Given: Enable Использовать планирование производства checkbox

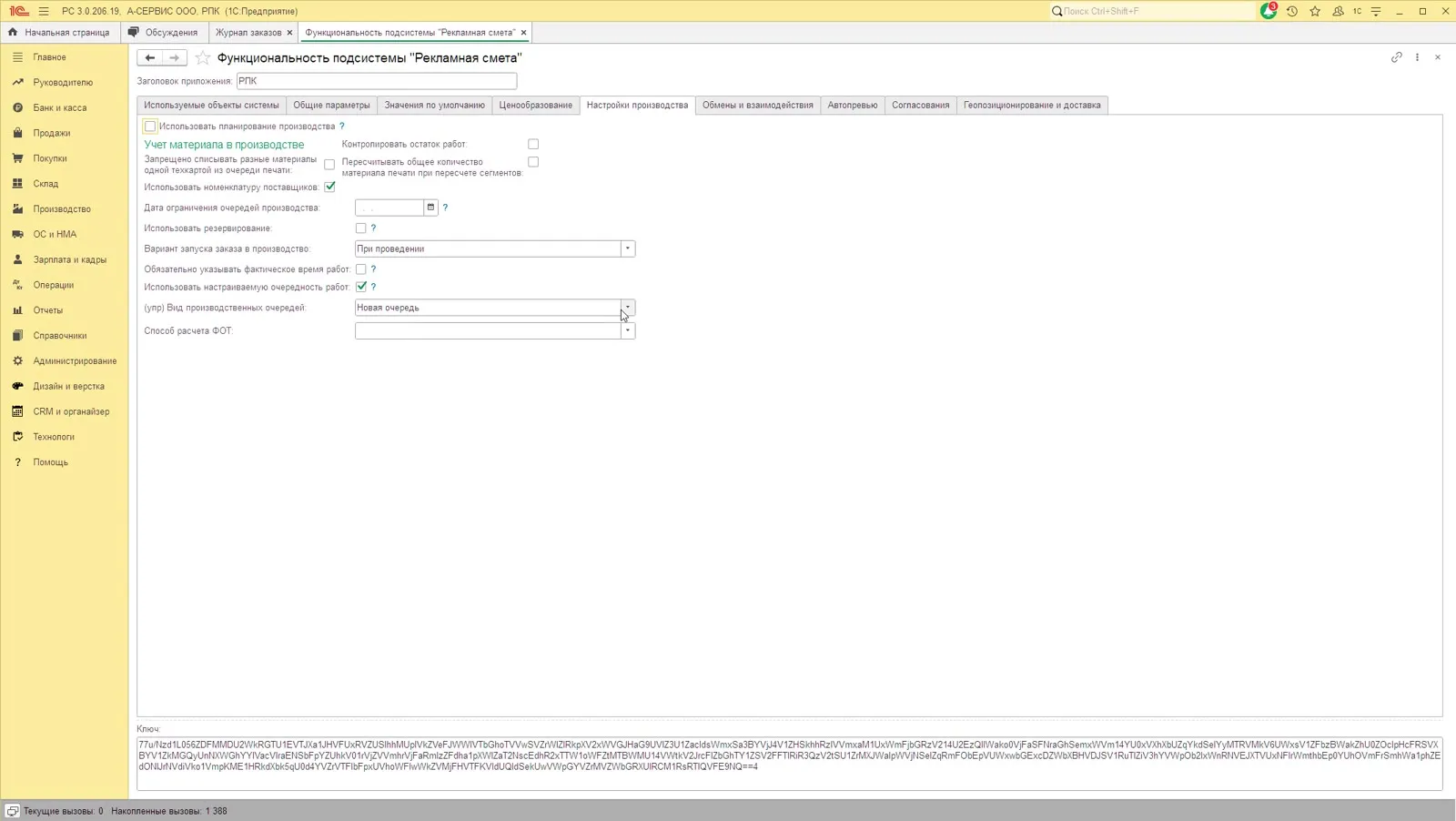Looking at the screenshot, I should click(x=150, y=127).
